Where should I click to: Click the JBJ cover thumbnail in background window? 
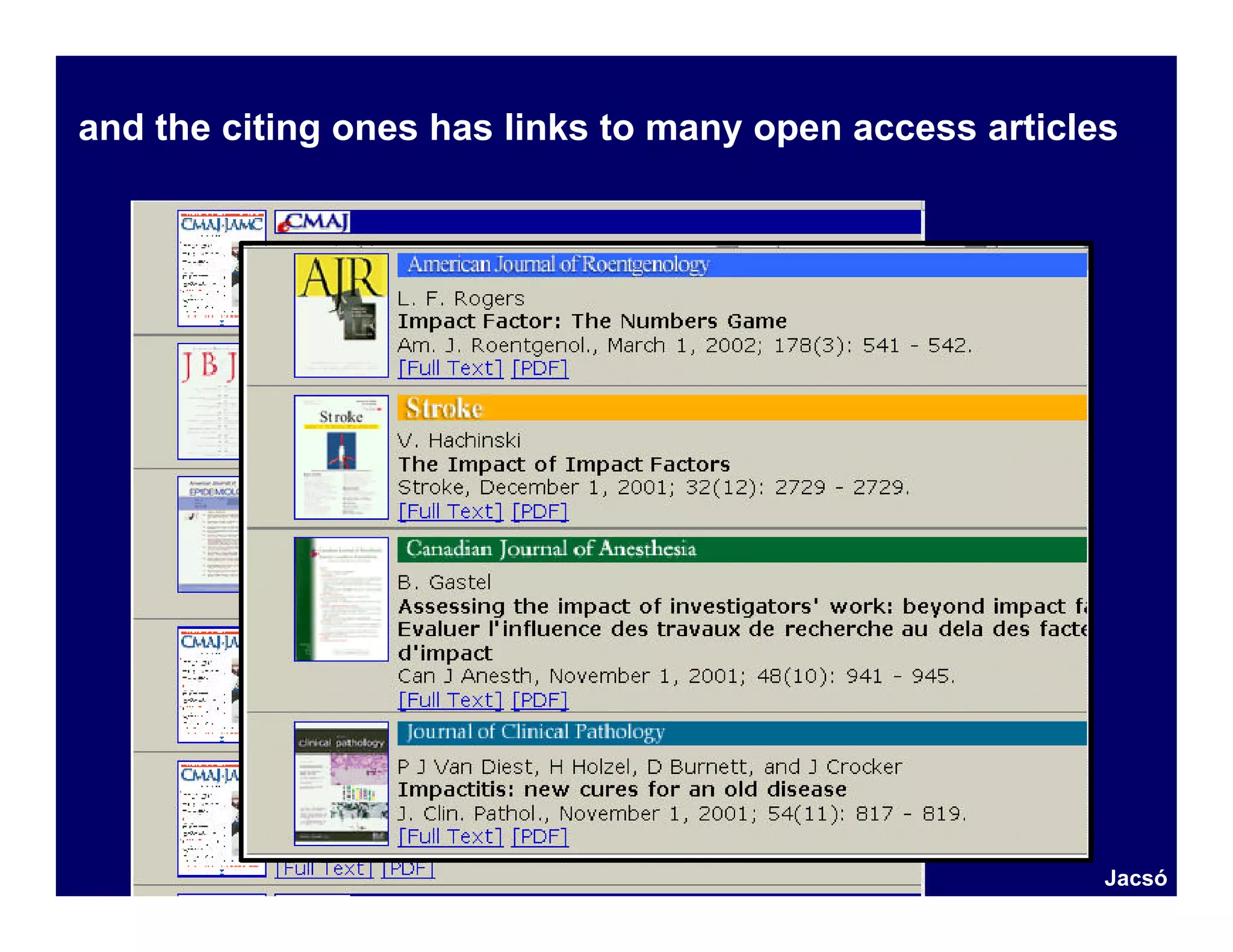coord(208,401)
